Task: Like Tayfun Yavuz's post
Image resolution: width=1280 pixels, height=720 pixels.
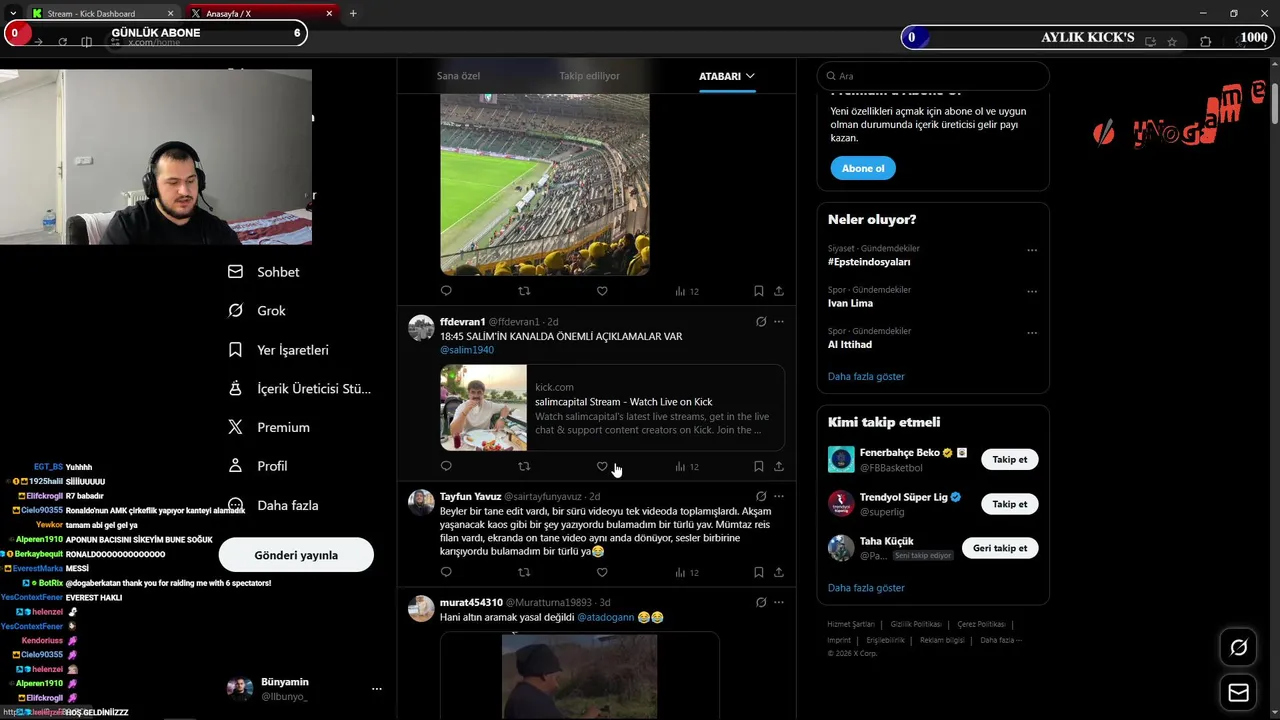Action: 602,572
